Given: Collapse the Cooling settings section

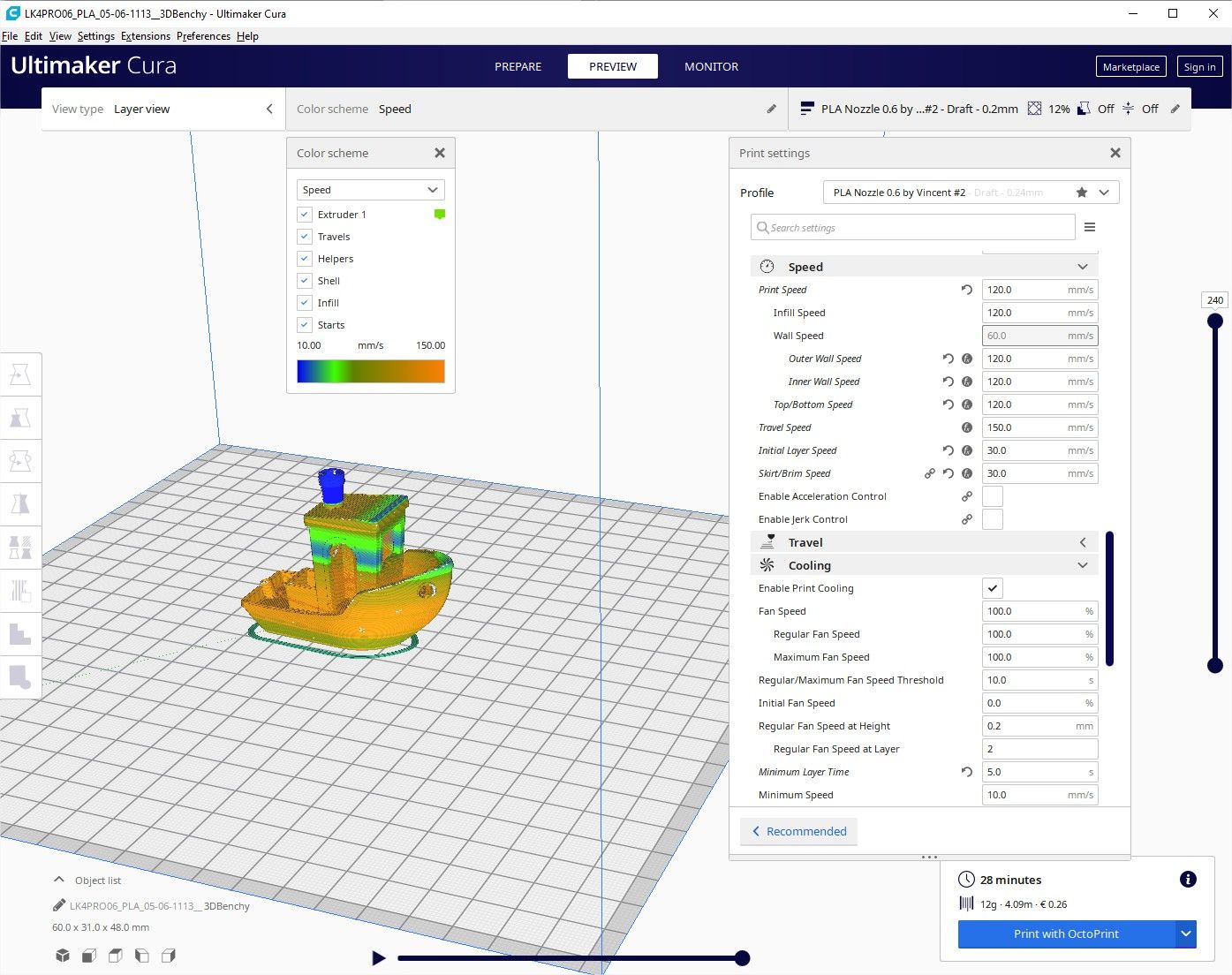Looking at the screenshot, I should pyautogui.click(x=925, y=565).
